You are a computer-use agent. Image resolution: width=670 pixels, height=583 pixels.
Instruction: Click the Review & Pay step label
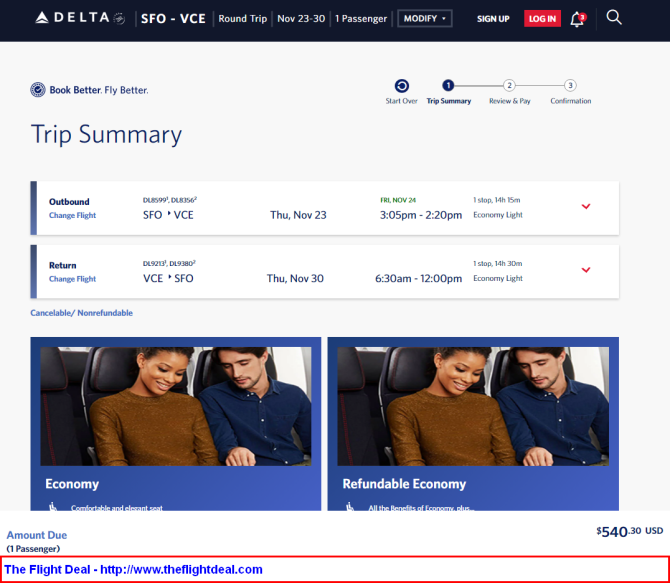coord(510,101)
